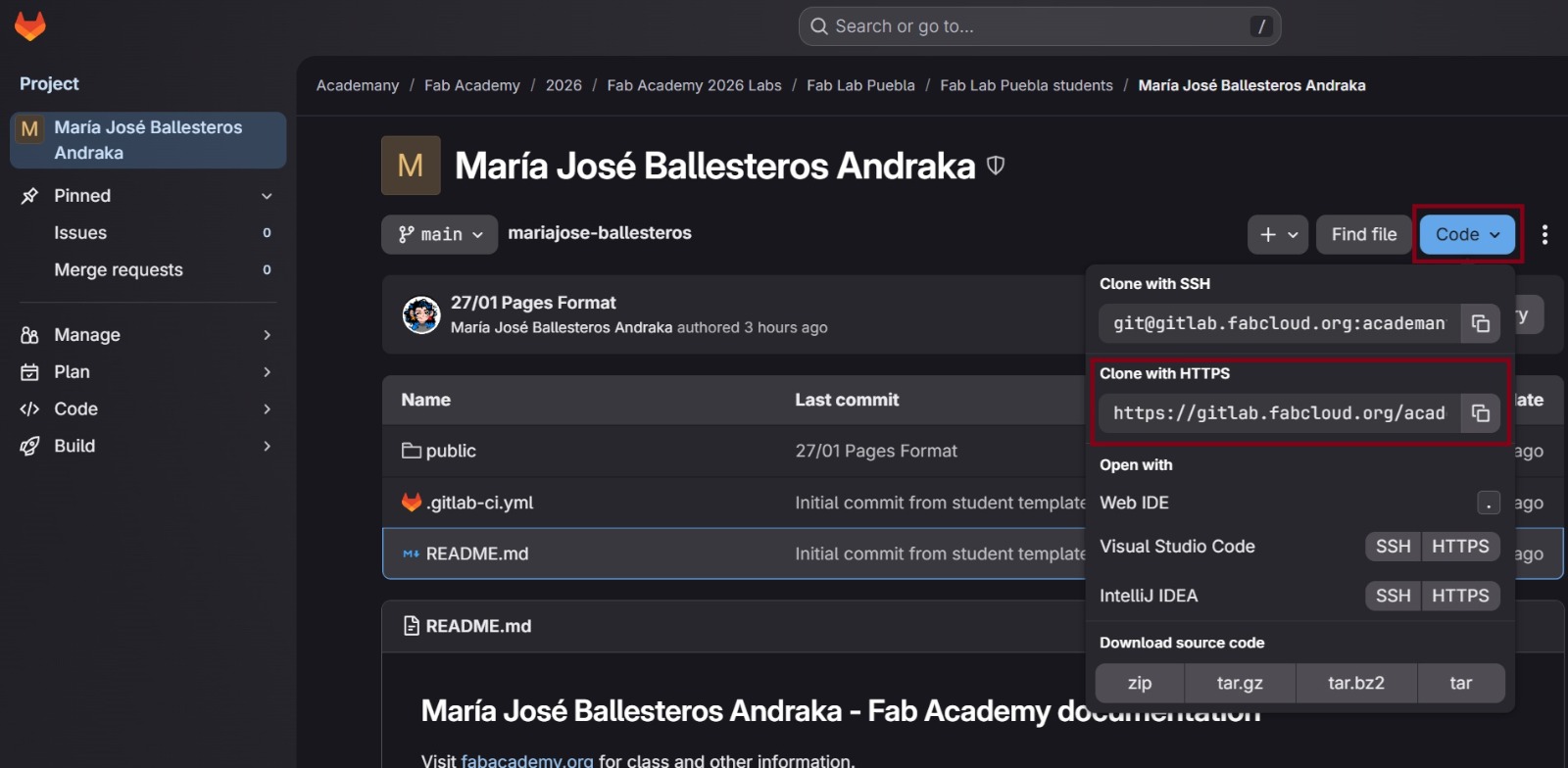This screenshot has height=768, width=1568.
Task: Open the public folder
Action: 450,451
